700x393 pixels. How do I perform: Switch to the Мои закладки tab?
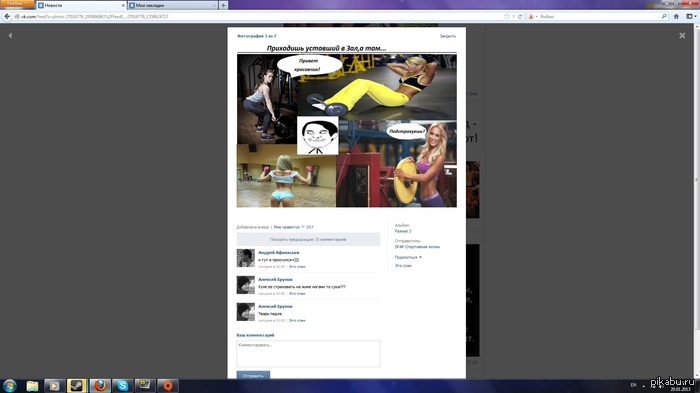[x=172, y=5]
